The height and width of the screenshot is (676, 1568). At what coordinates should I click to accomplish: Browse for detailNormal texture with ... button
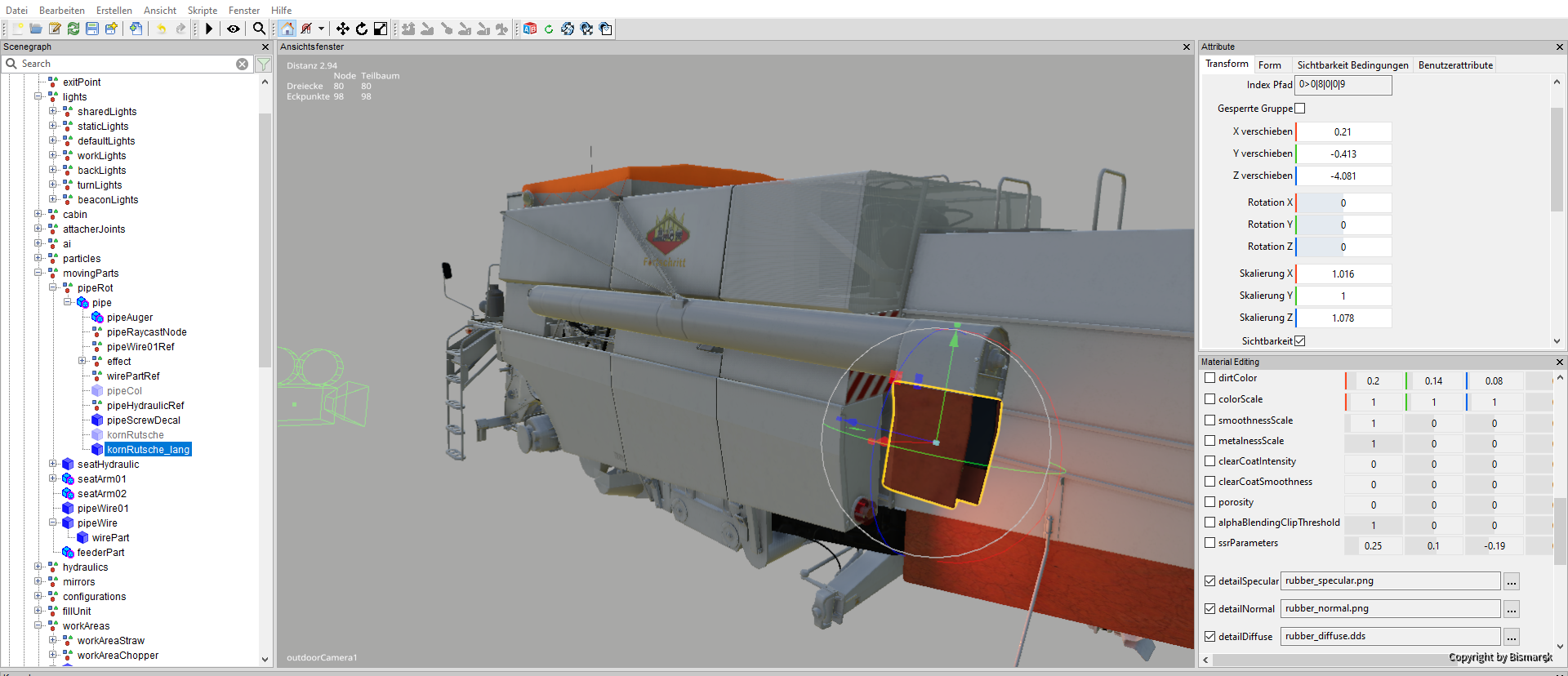(1512, 609)
